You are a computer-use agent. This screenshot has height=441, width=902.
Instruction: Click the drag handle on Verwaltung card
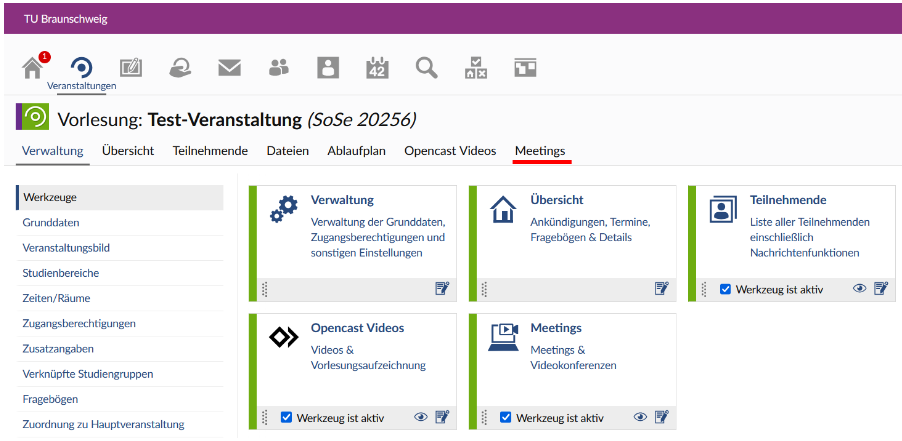(265, 289)
